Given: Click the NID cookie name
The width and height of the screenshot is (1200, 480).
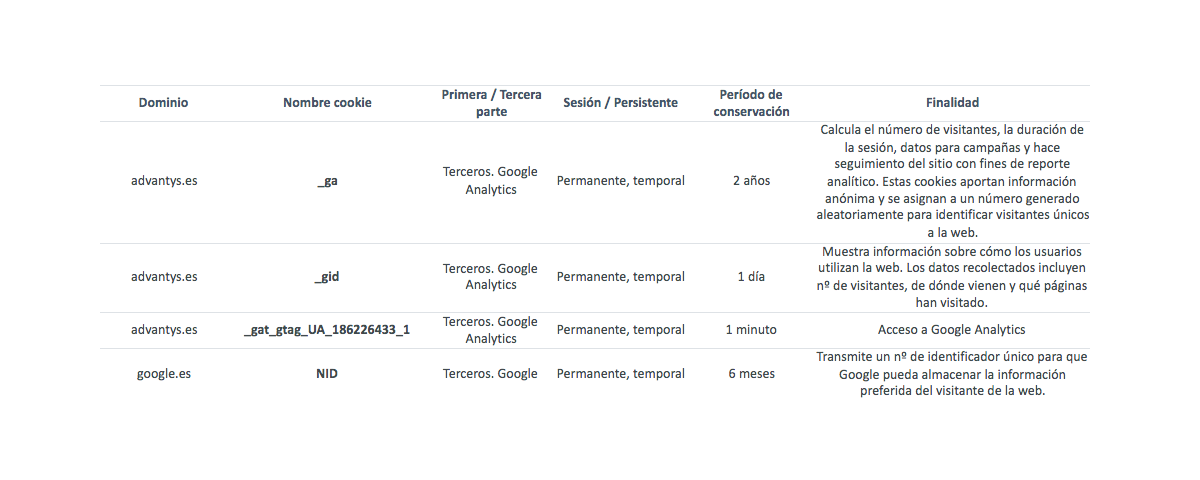Looking at the screenshot, I should point(327,374).
